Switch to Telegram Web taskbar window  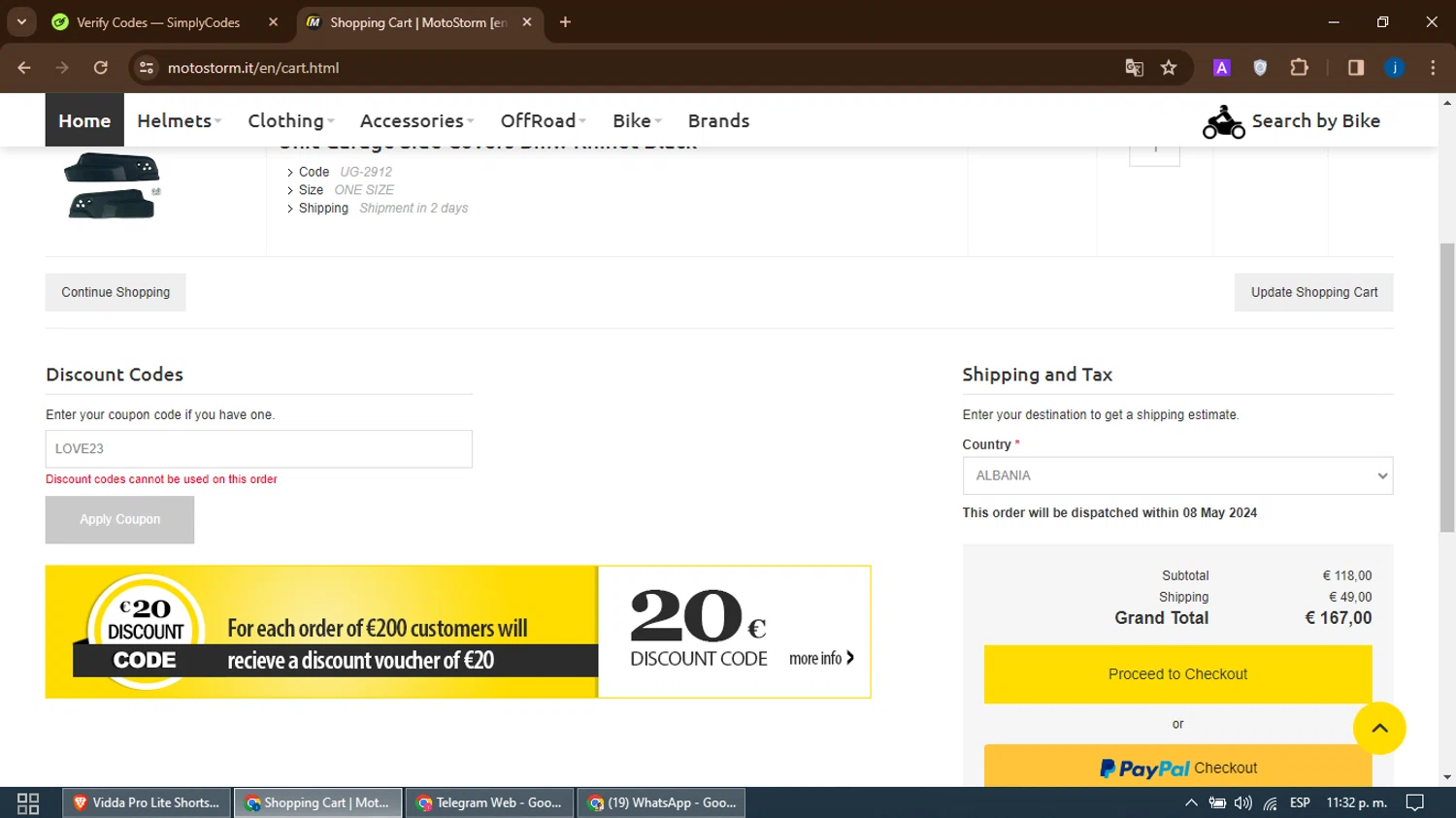pyautogui.click(x=489, y=802)
